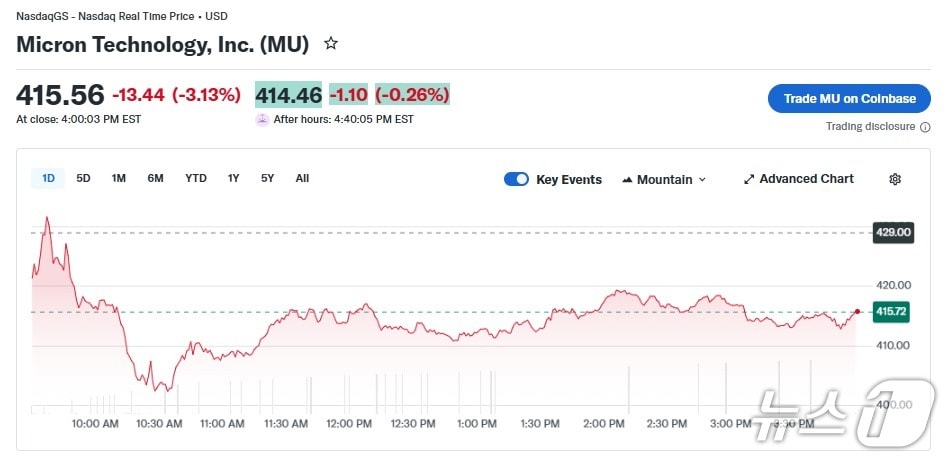Screen dimensions: 949x461
Task: Click the after hours moon icon
Action: (263, 119)
